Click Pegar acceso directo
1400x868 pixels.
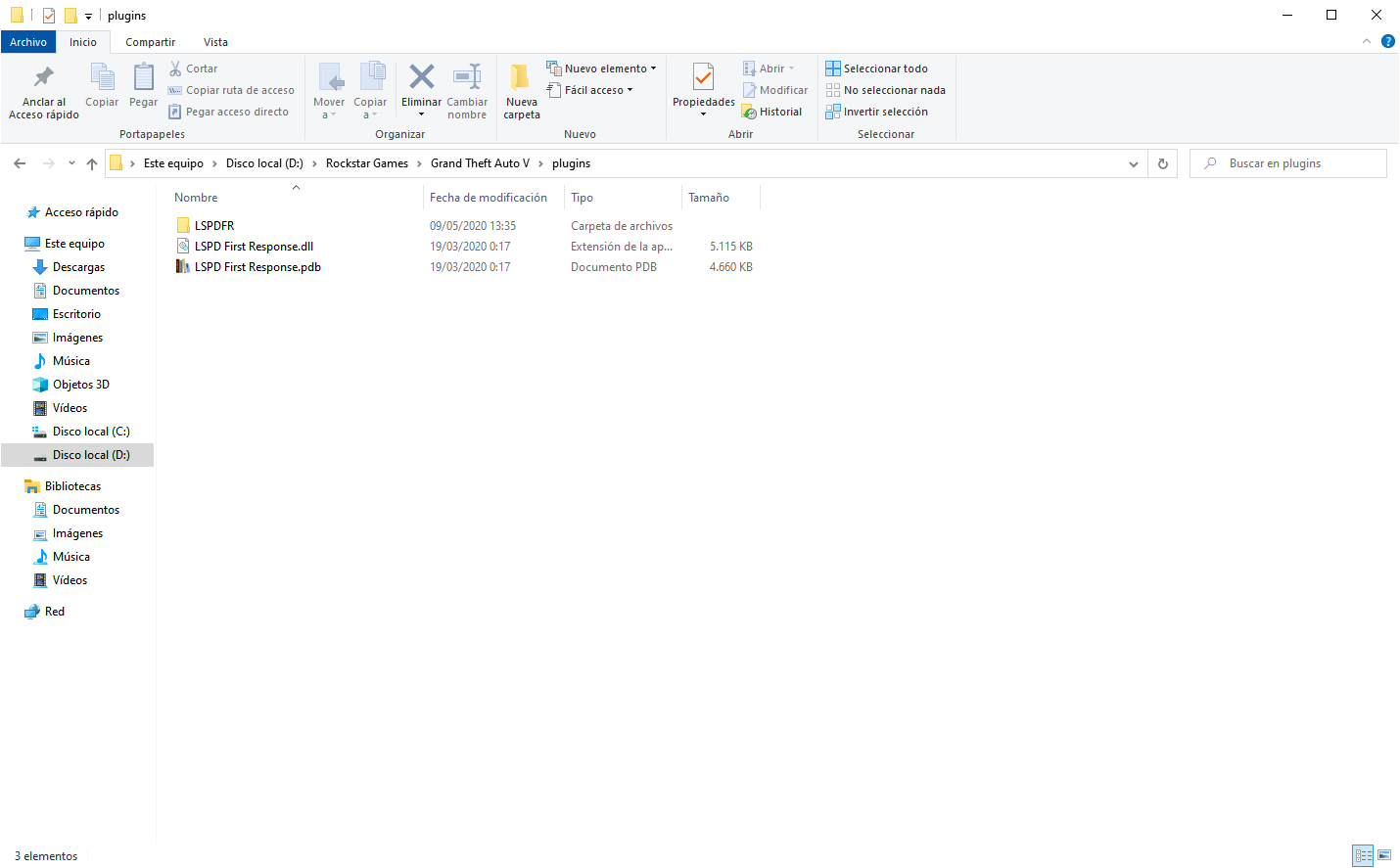229,112
